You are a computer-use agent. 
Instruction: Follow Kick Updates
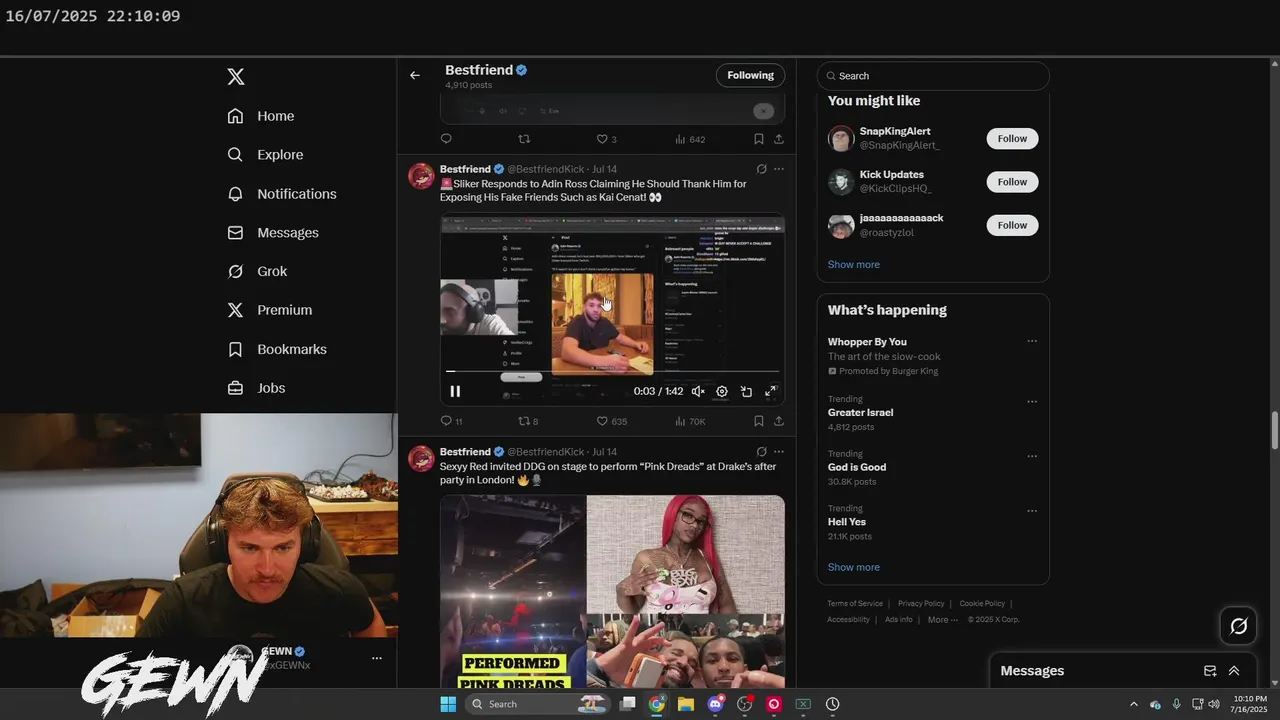(1012, 182)
